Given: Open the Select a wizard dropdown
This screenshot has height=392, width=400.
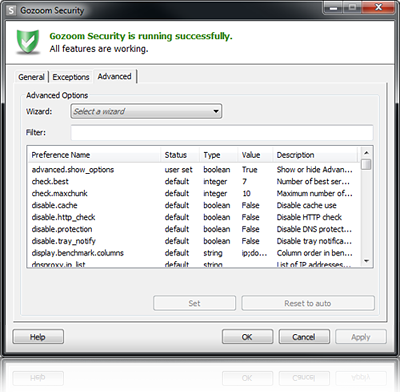Looking at the screenshot, I should point(146,111).
